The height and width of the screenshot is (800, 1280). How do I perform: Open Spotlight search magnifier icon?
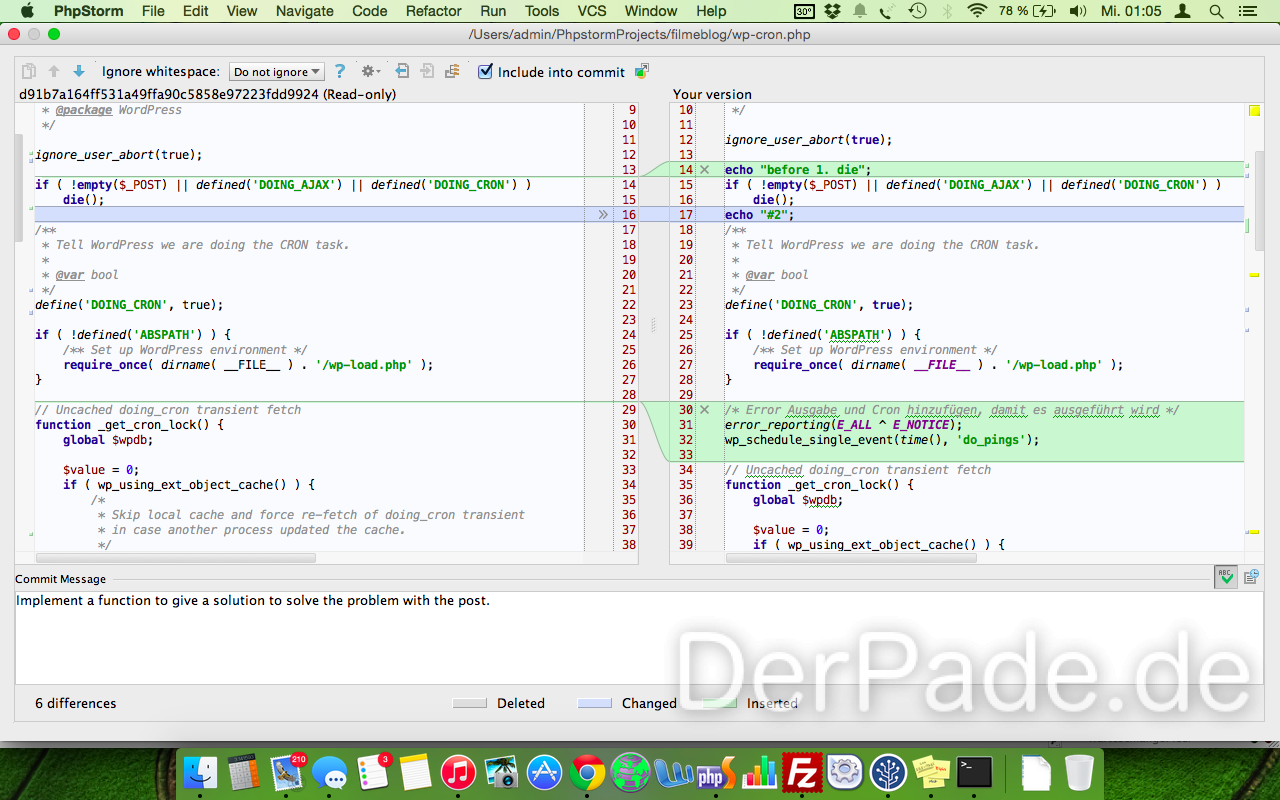pos(1216,11)
